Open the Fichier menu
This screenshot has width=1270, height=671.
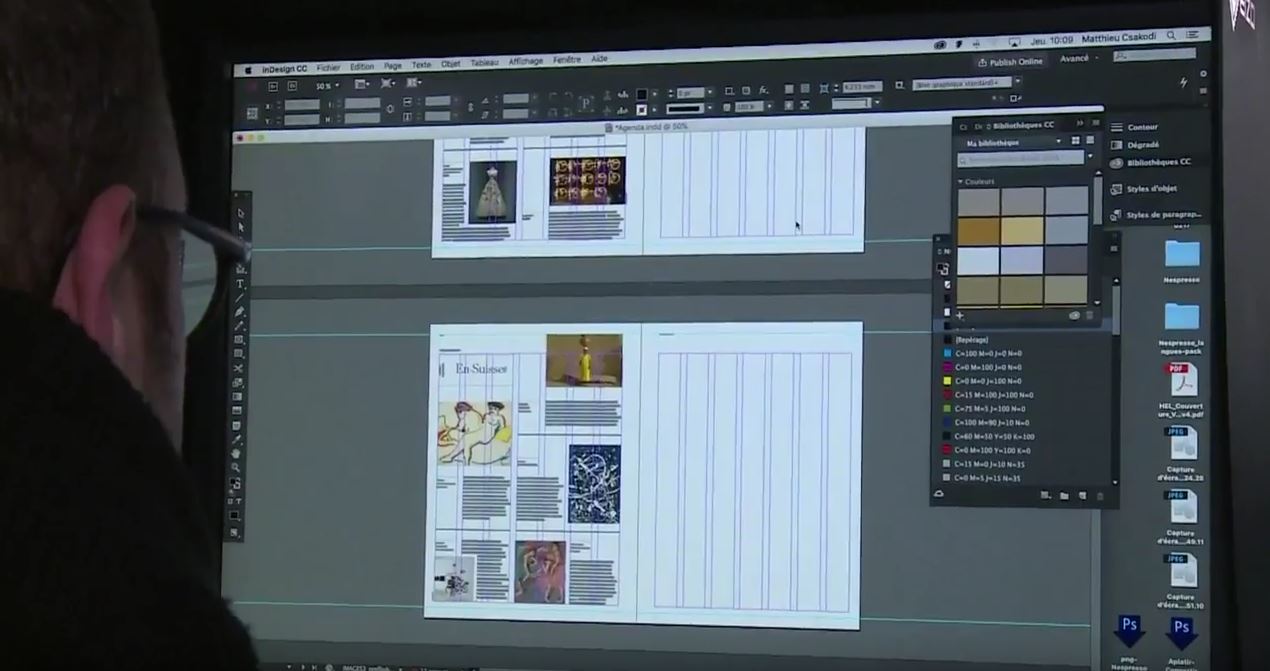pyautogui.click(x=328, y=68)
